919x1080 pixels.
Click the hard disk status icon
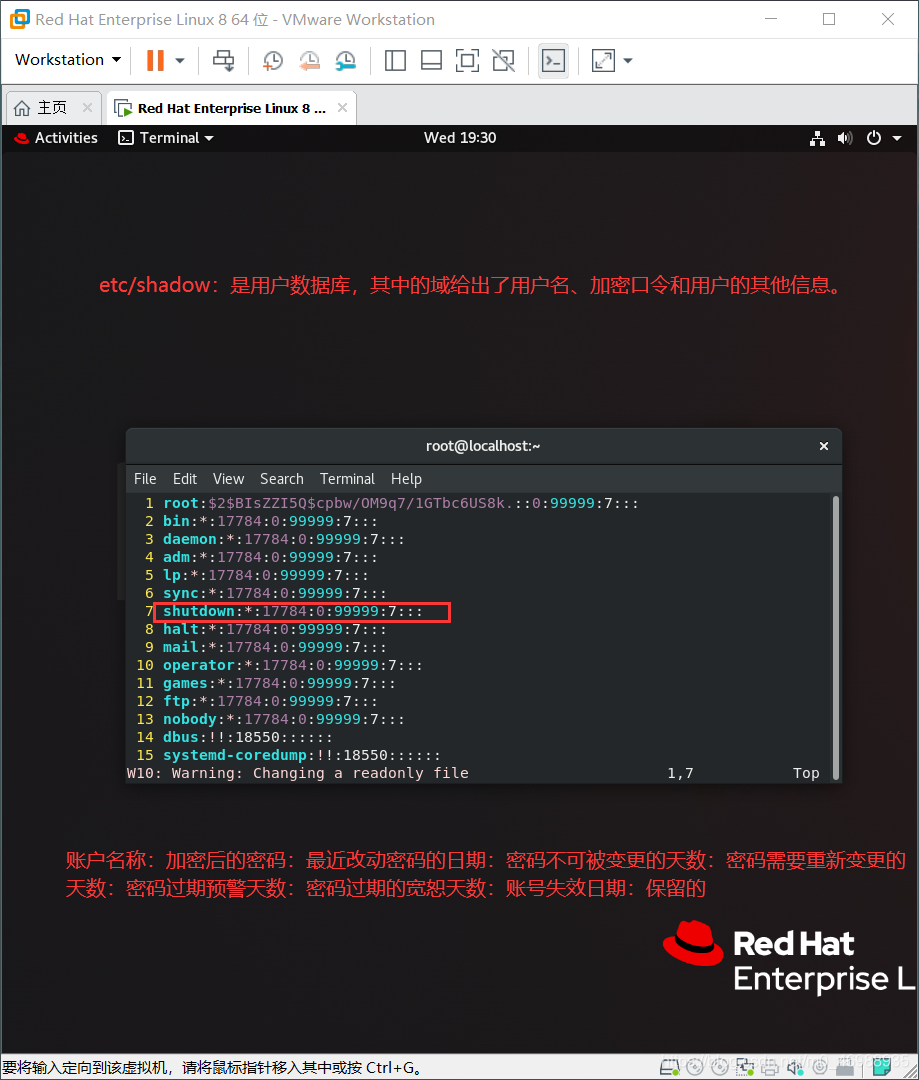[670, 1068]
